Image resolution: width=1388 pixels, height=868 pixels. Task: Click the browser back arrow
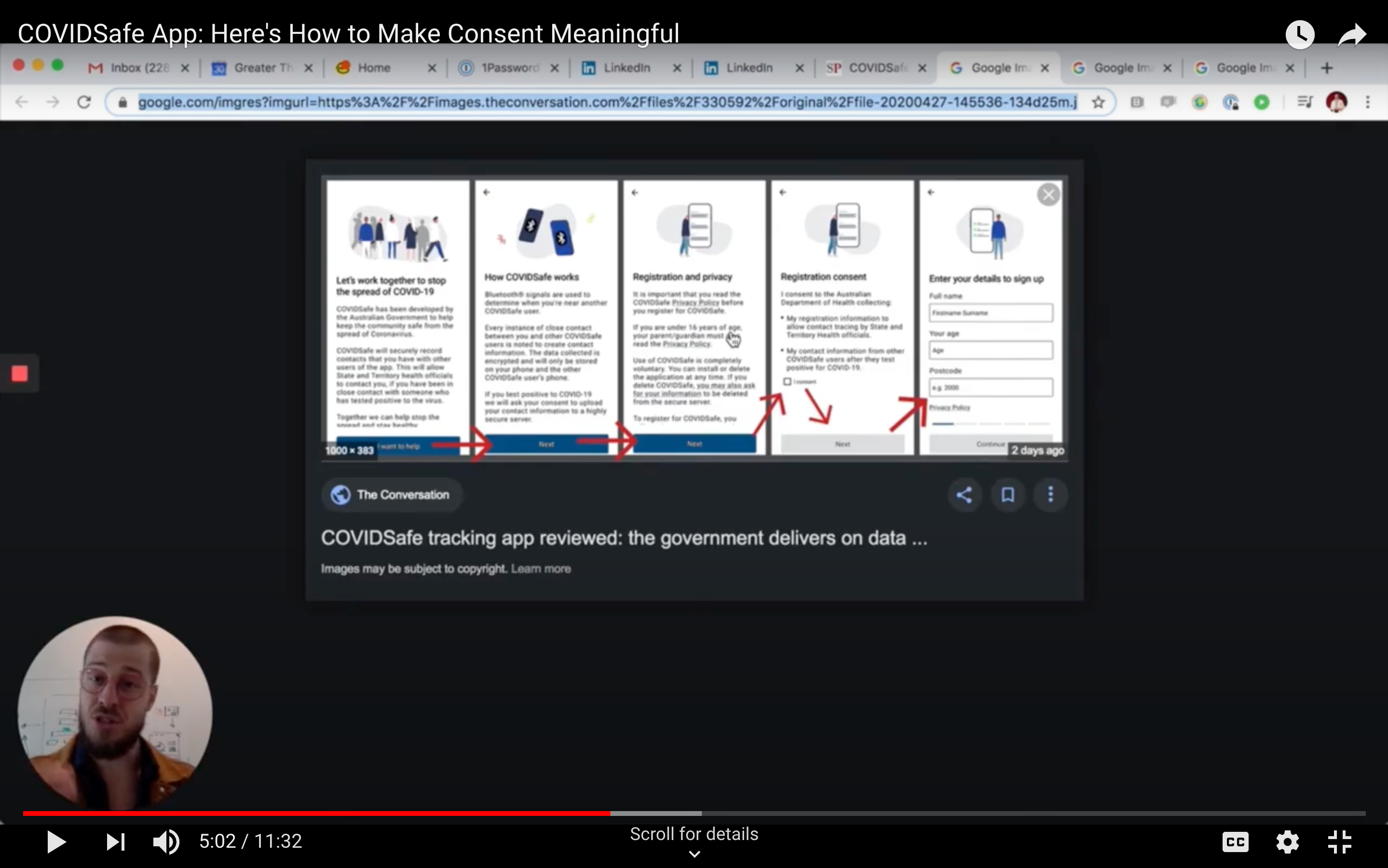pos(22,102)
